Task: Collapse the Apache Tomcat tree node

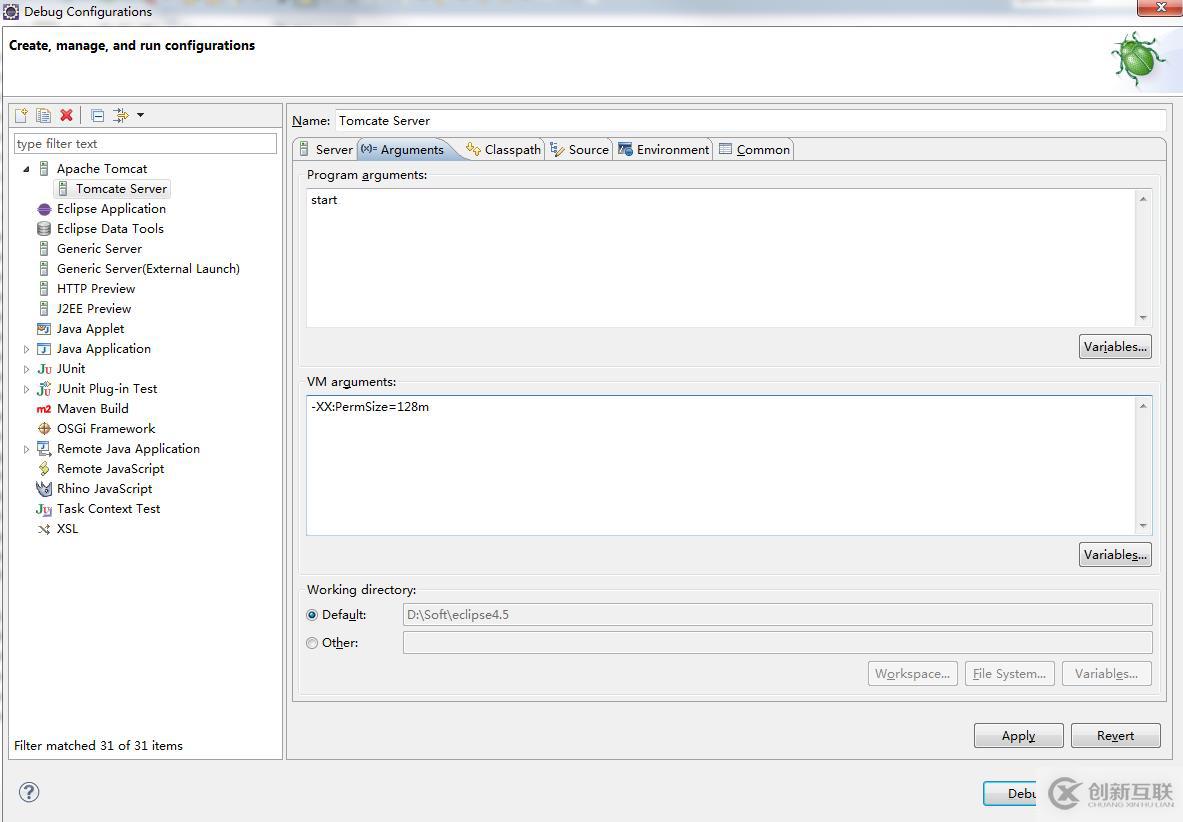Action: [x=26, y=169]
